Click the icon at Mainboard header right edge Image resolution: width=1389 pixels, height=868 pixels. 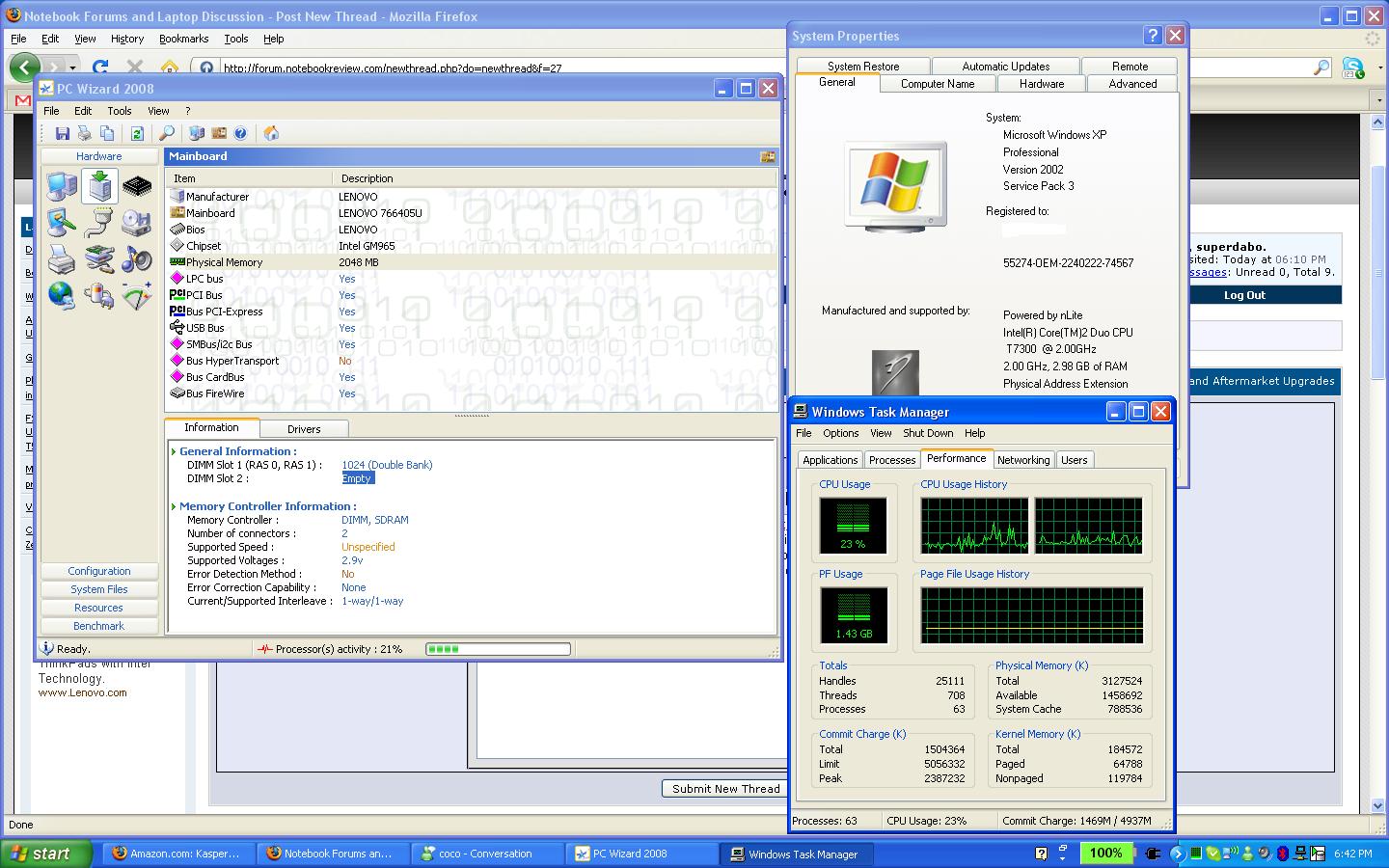(x=768, y=156)
